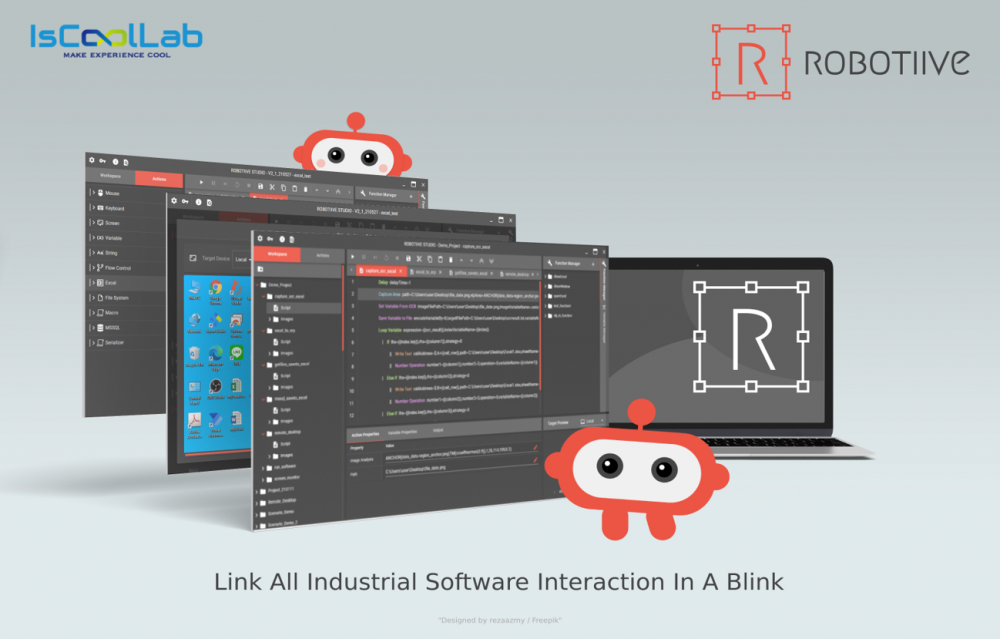Viewport: 1000px width, 639px height.
Task: Click add-folder icon above Demo_Project tree
Action: 260,269
